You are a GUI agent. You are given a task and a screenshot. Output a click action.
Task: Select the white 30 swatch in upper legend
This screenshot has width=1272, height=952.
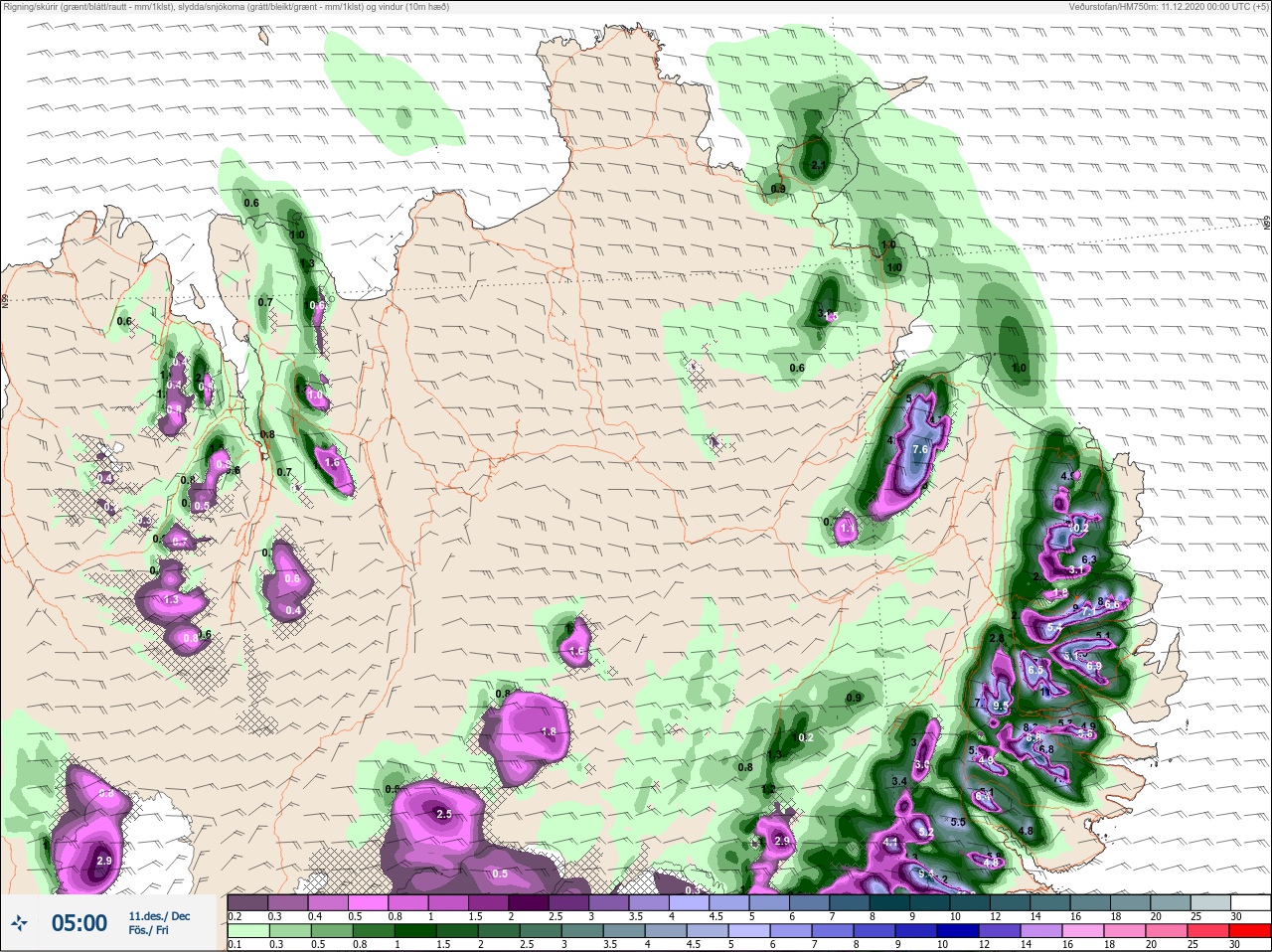(1250, 902)
